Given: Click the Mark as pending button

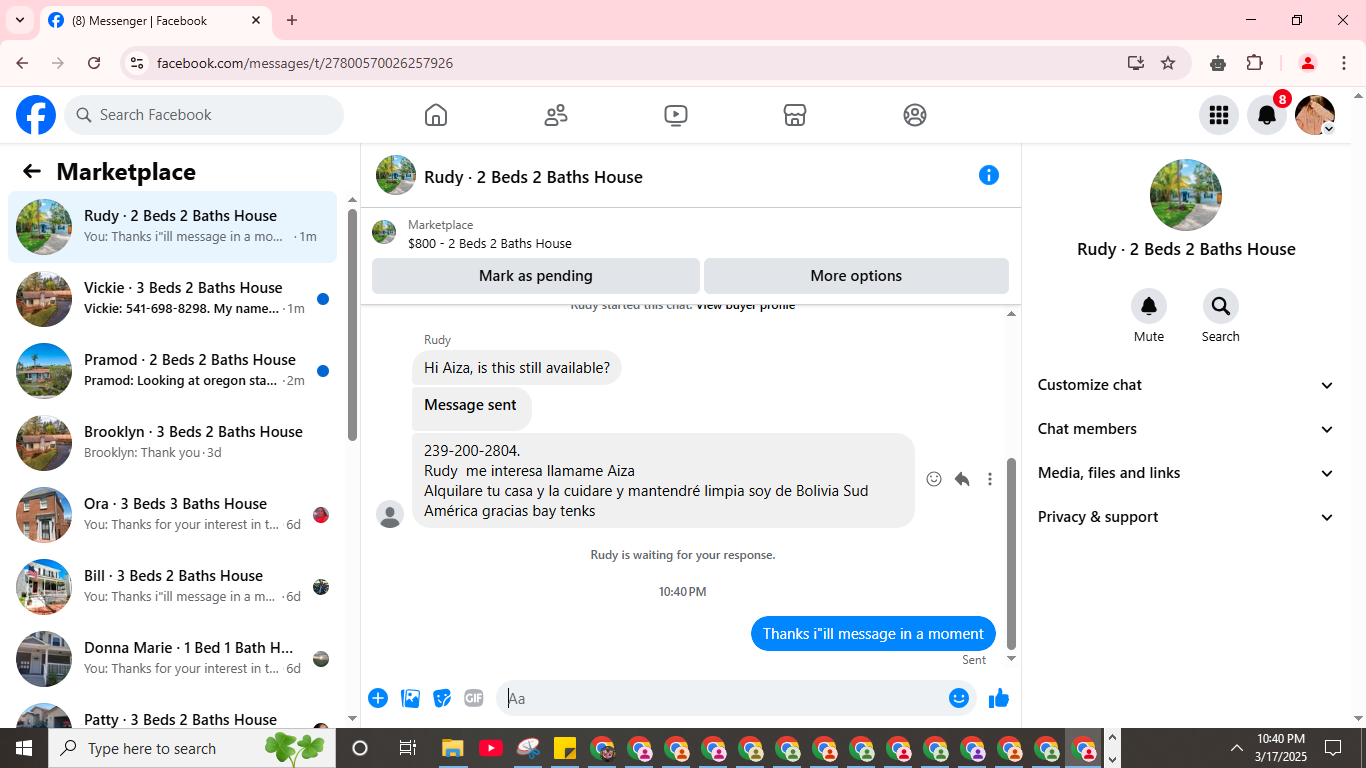Looking at the screenshot, I should [536, 276].
